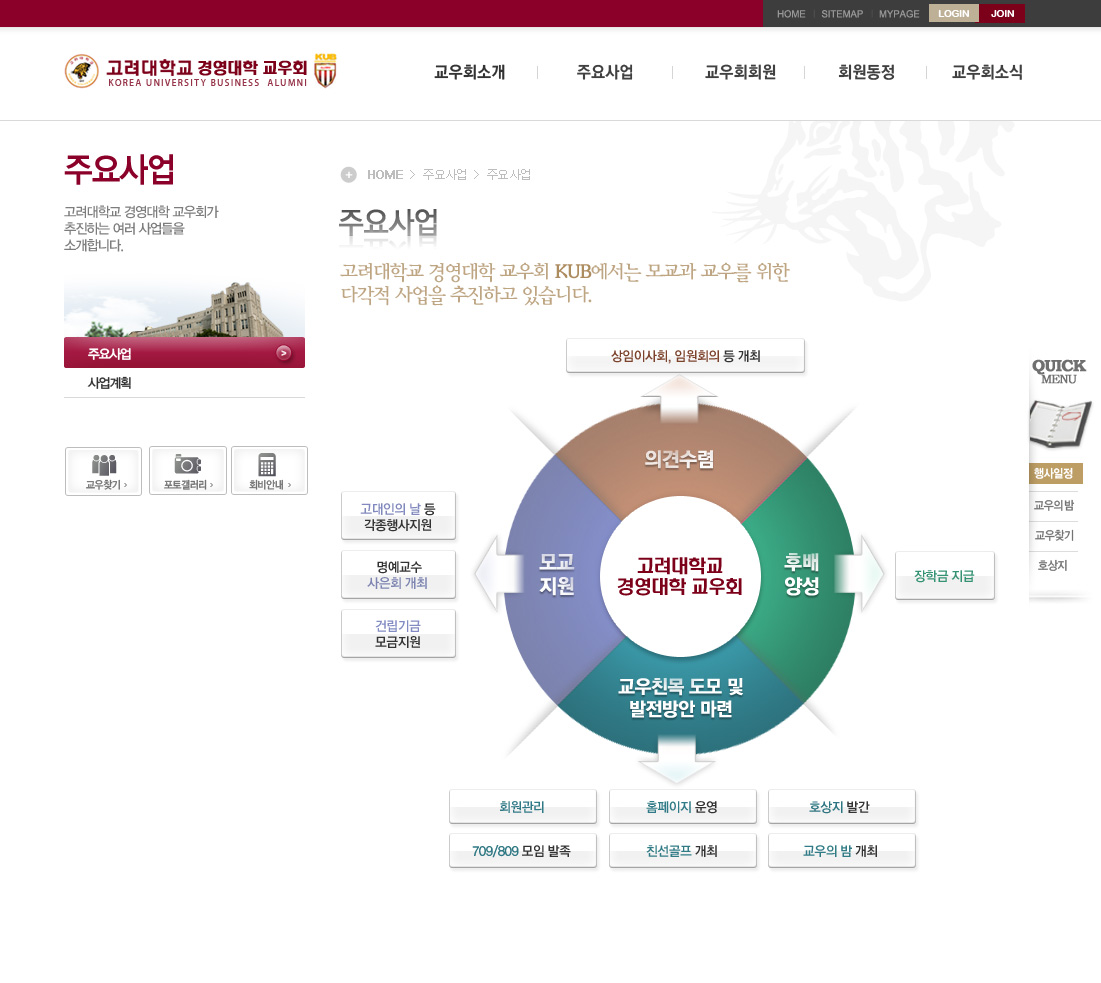Click the 709/809 모임 발족 box
This screenshot has width=1101, height=983.
(522, 850)
